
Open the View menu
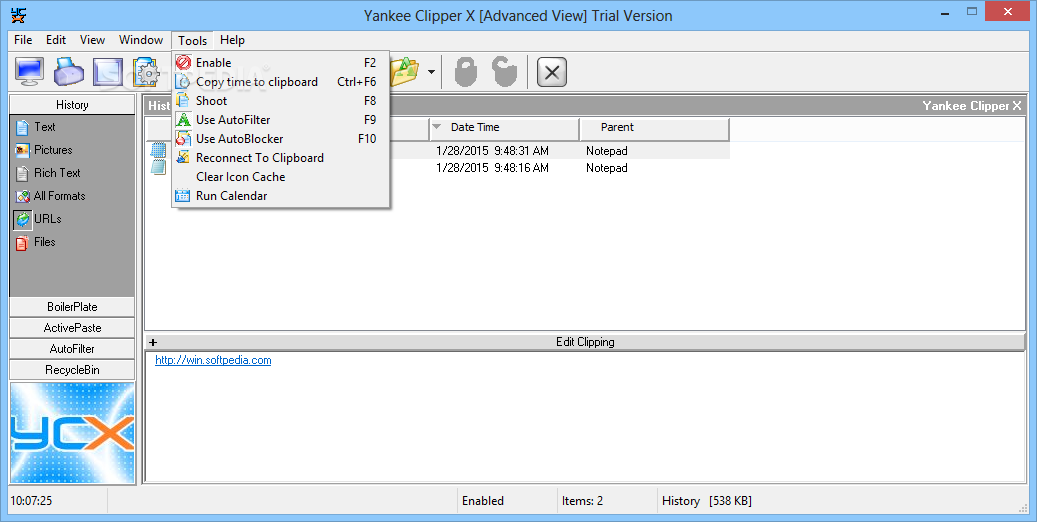point(93,40)
